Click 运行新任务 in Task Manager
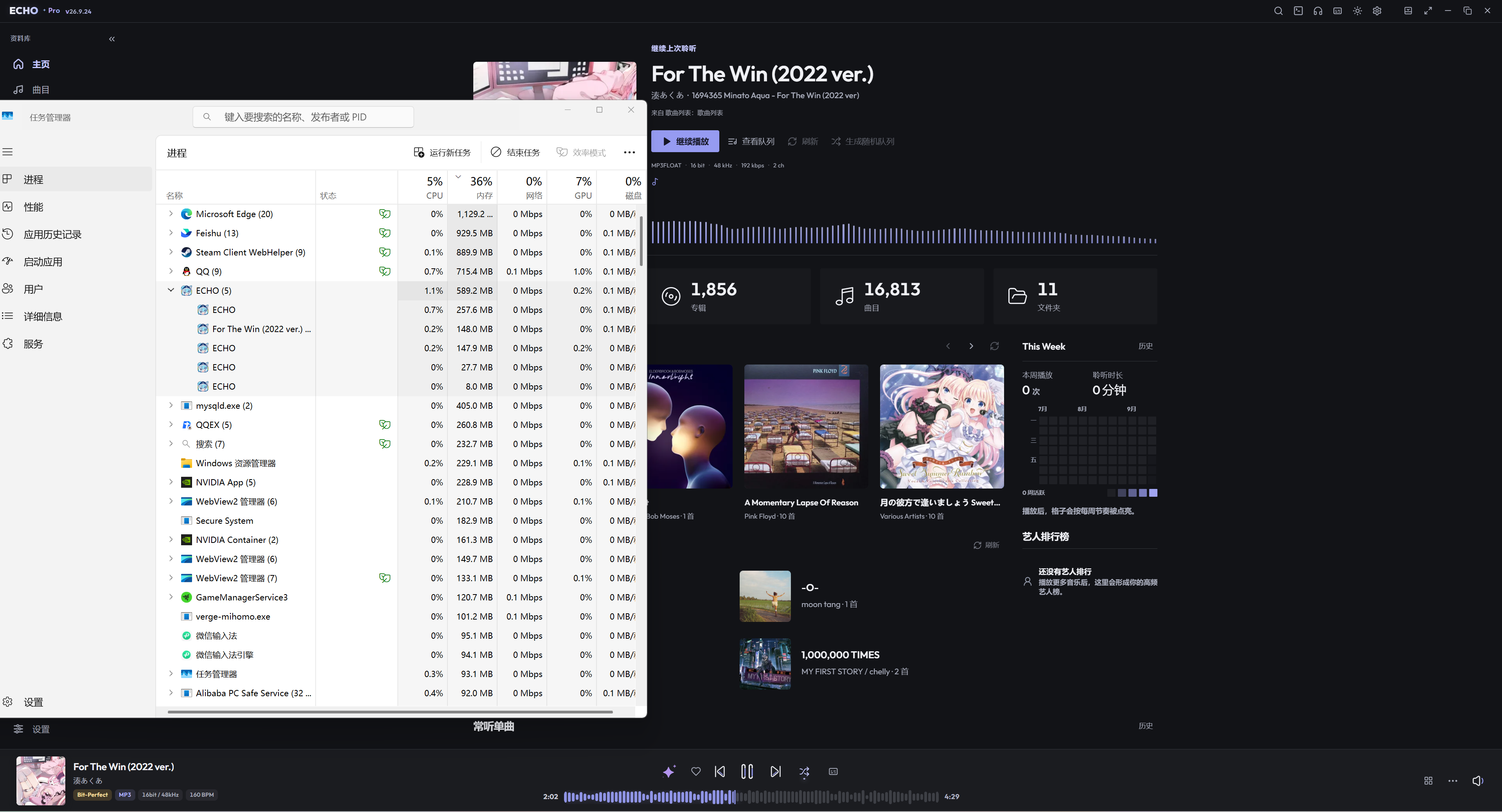1502x812 pixels. [442, 152]
